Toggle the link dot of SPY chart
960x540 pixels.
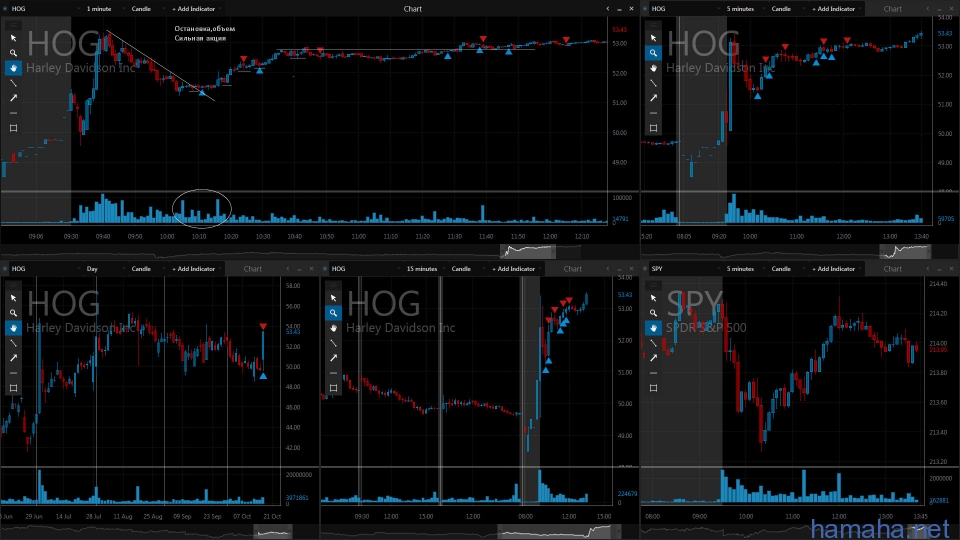[645, 269]
